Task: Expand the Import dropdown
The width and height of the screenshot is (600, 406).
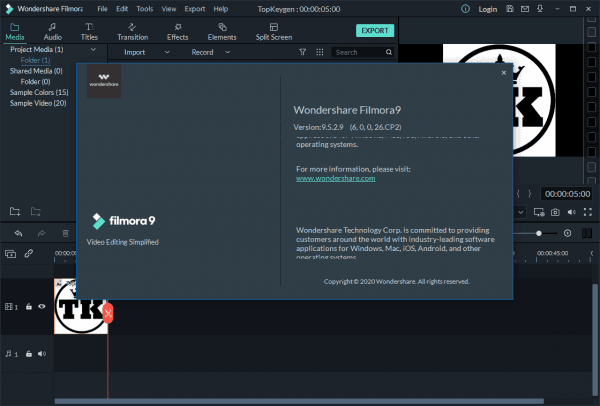Action: [140, 52]
